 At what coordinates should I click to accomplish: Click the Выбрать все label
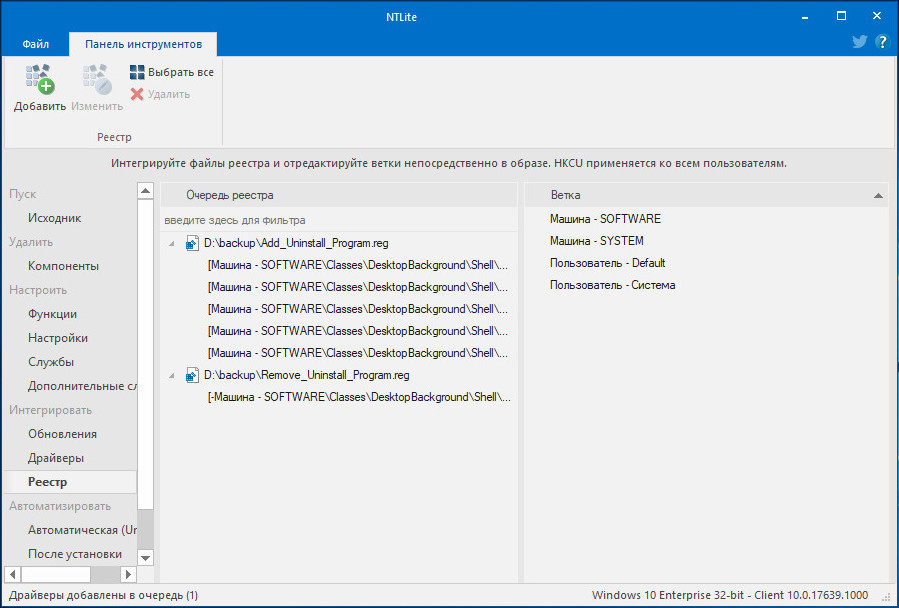pyautogui.click(x=181, y=72)
